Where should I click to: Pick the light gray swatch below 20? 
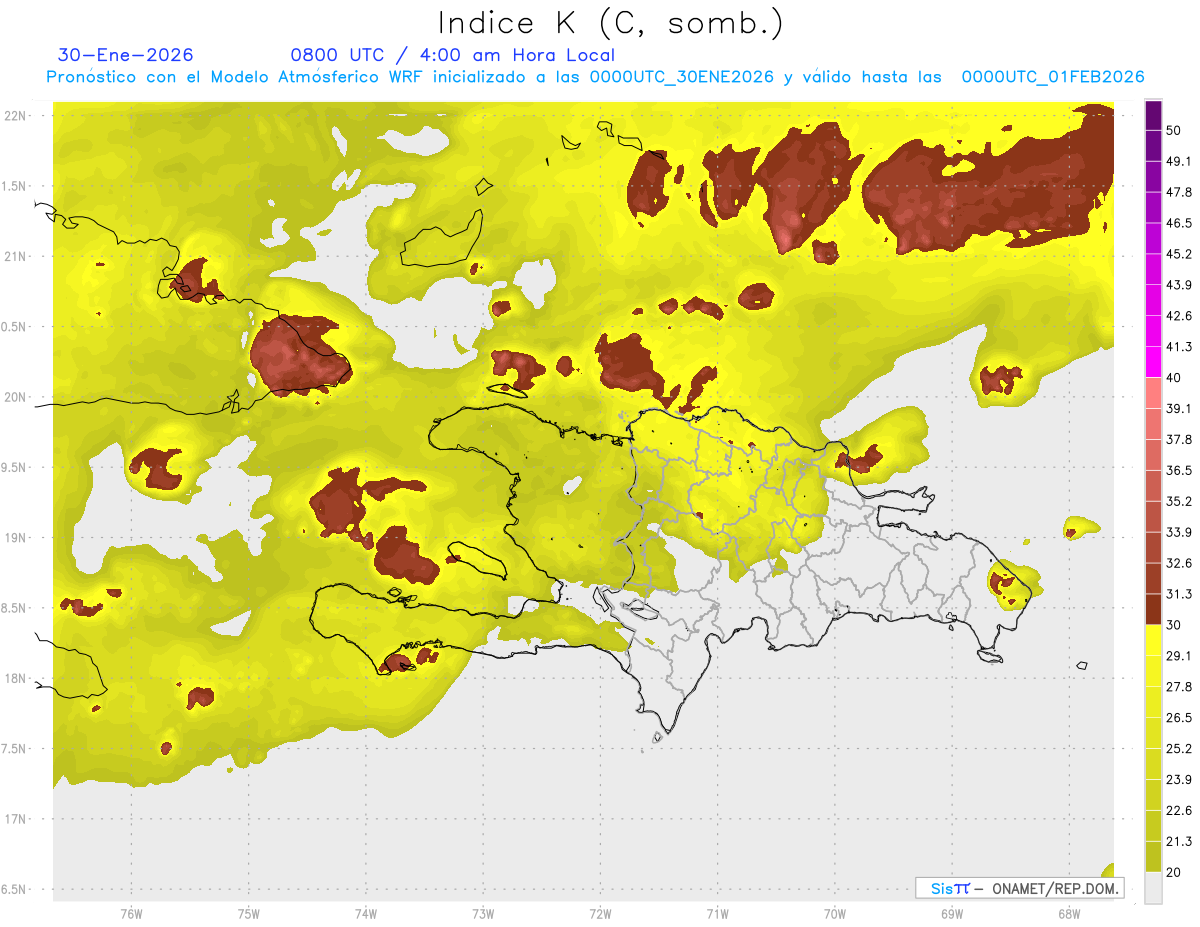[x=1153, y=888]
